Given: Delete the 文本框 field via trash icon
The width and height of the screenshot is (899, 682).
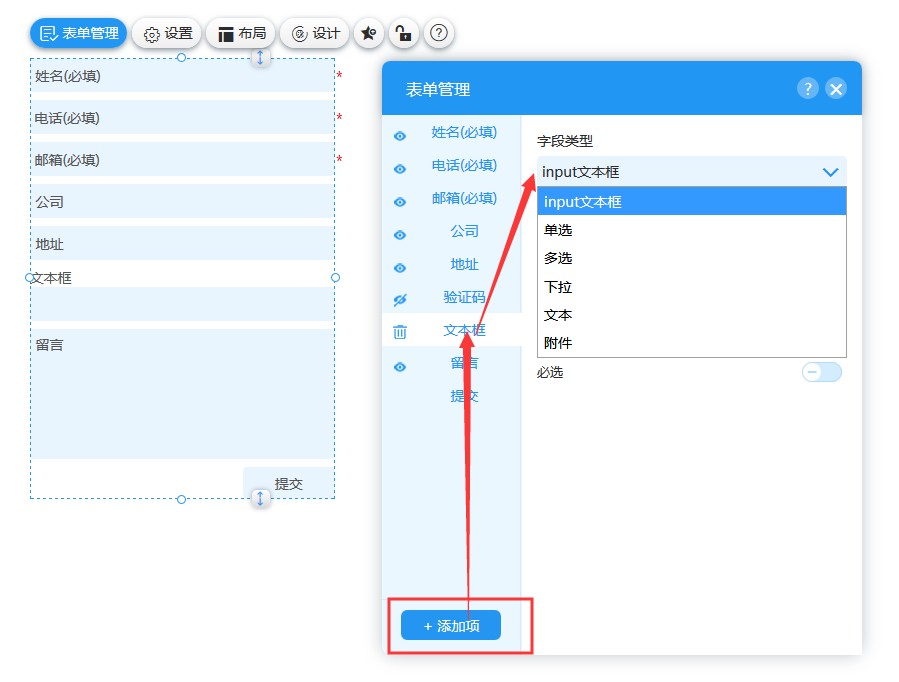Looking at the screenshot, I should point(400,332).
